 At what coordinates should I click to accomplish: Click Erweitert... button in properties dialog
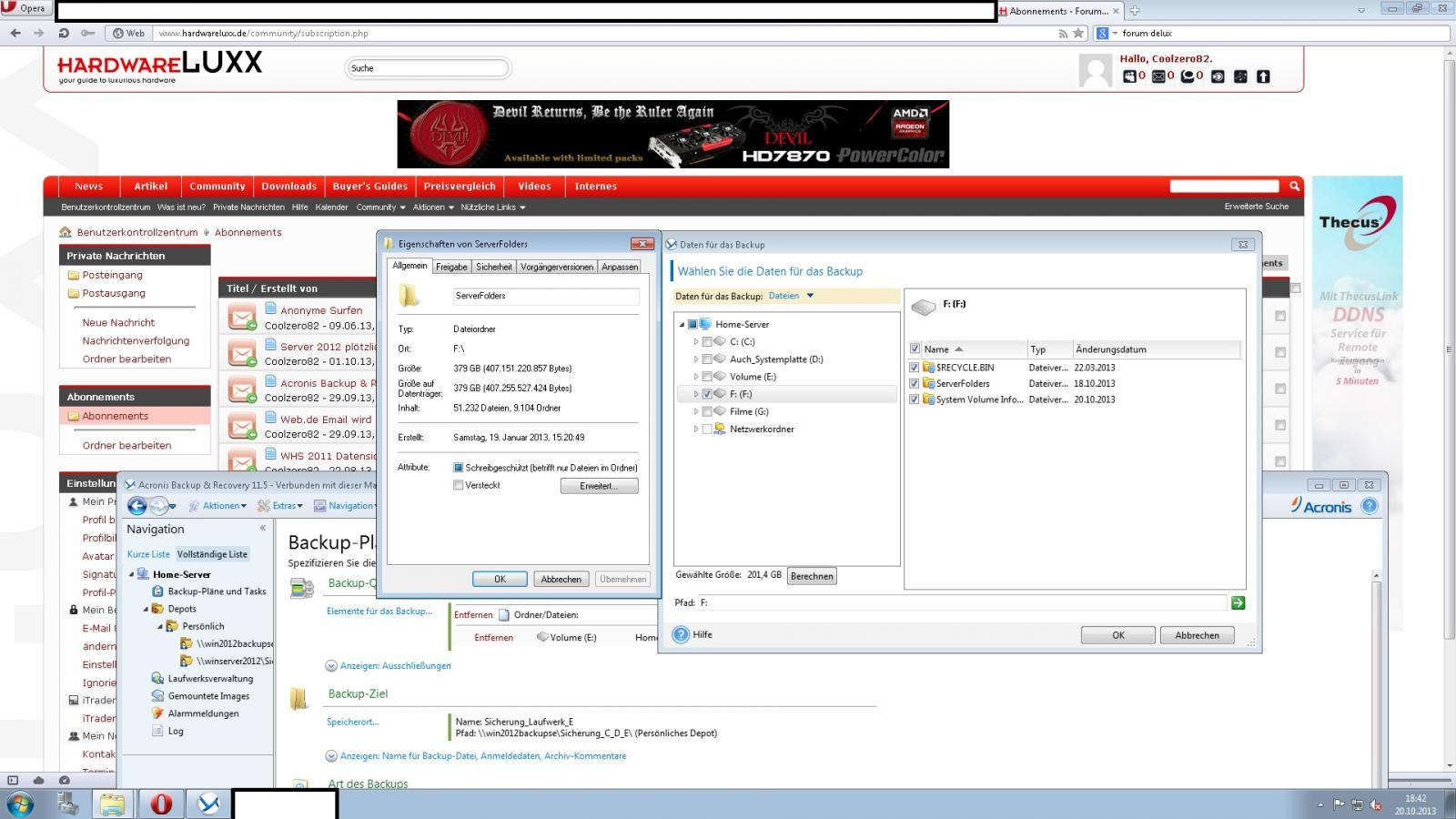coord(599,486)
